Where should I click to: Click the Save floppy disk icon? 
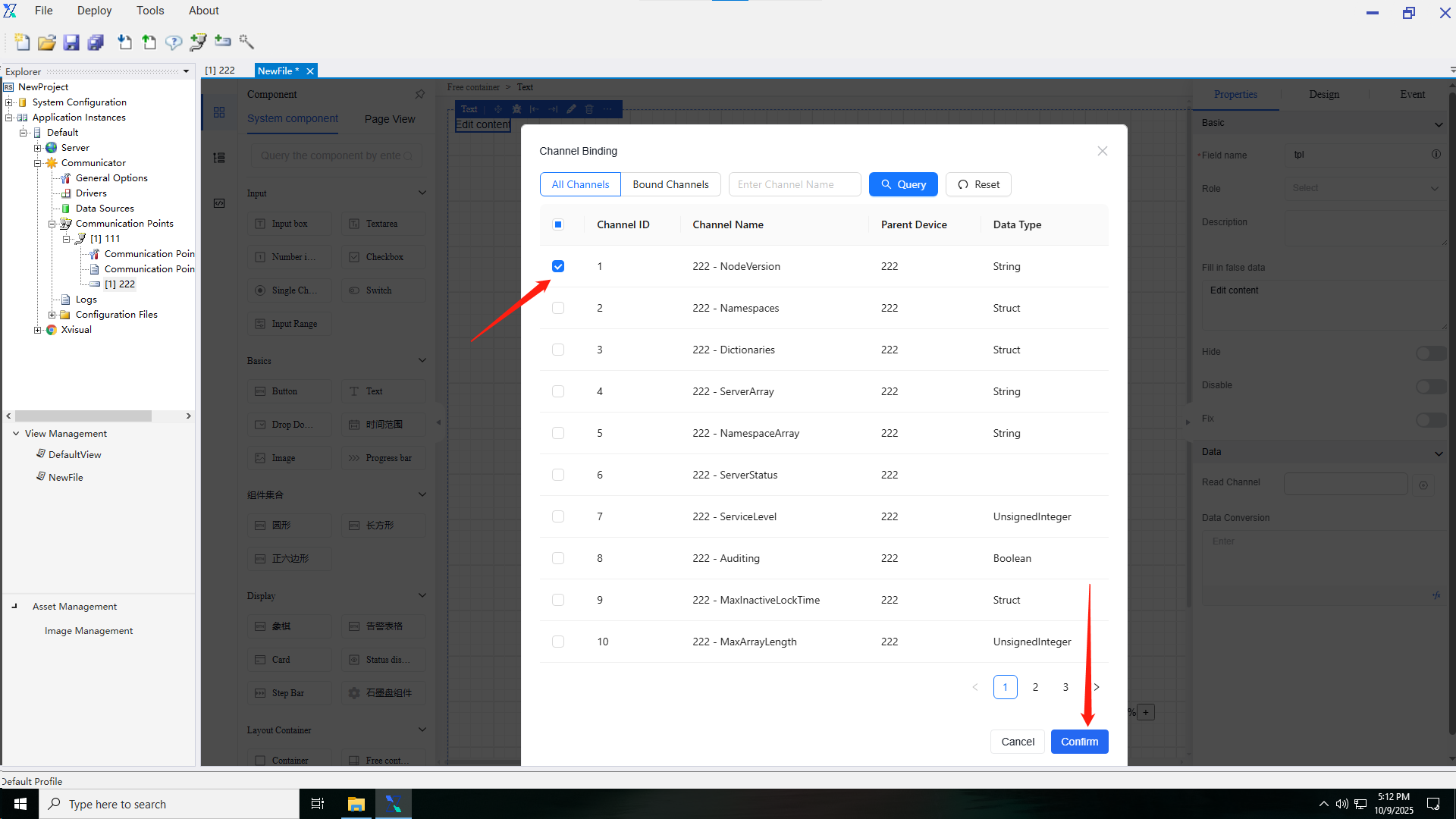(71, 42)
